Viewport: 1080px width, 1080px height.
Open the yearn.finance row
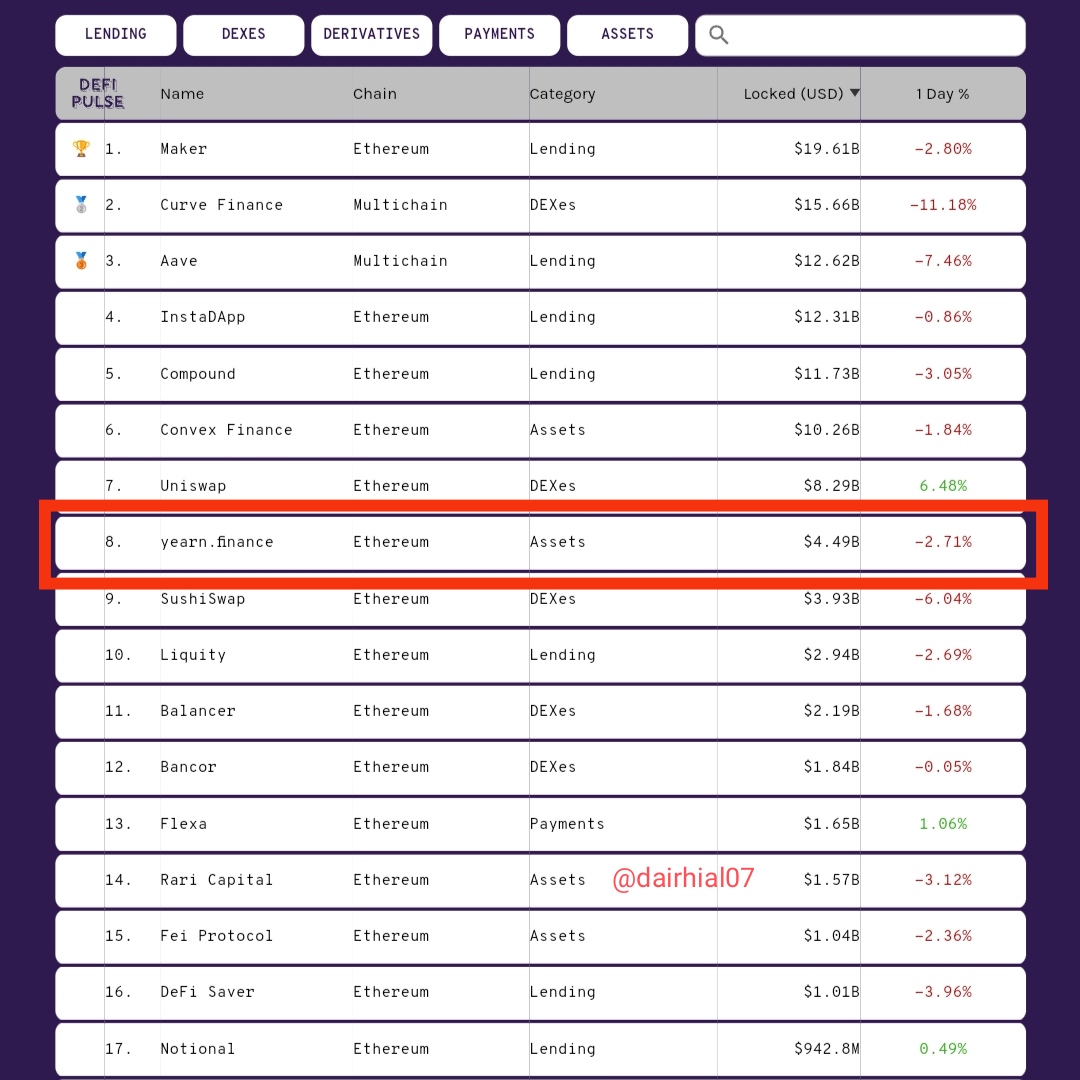pos(540,543)
